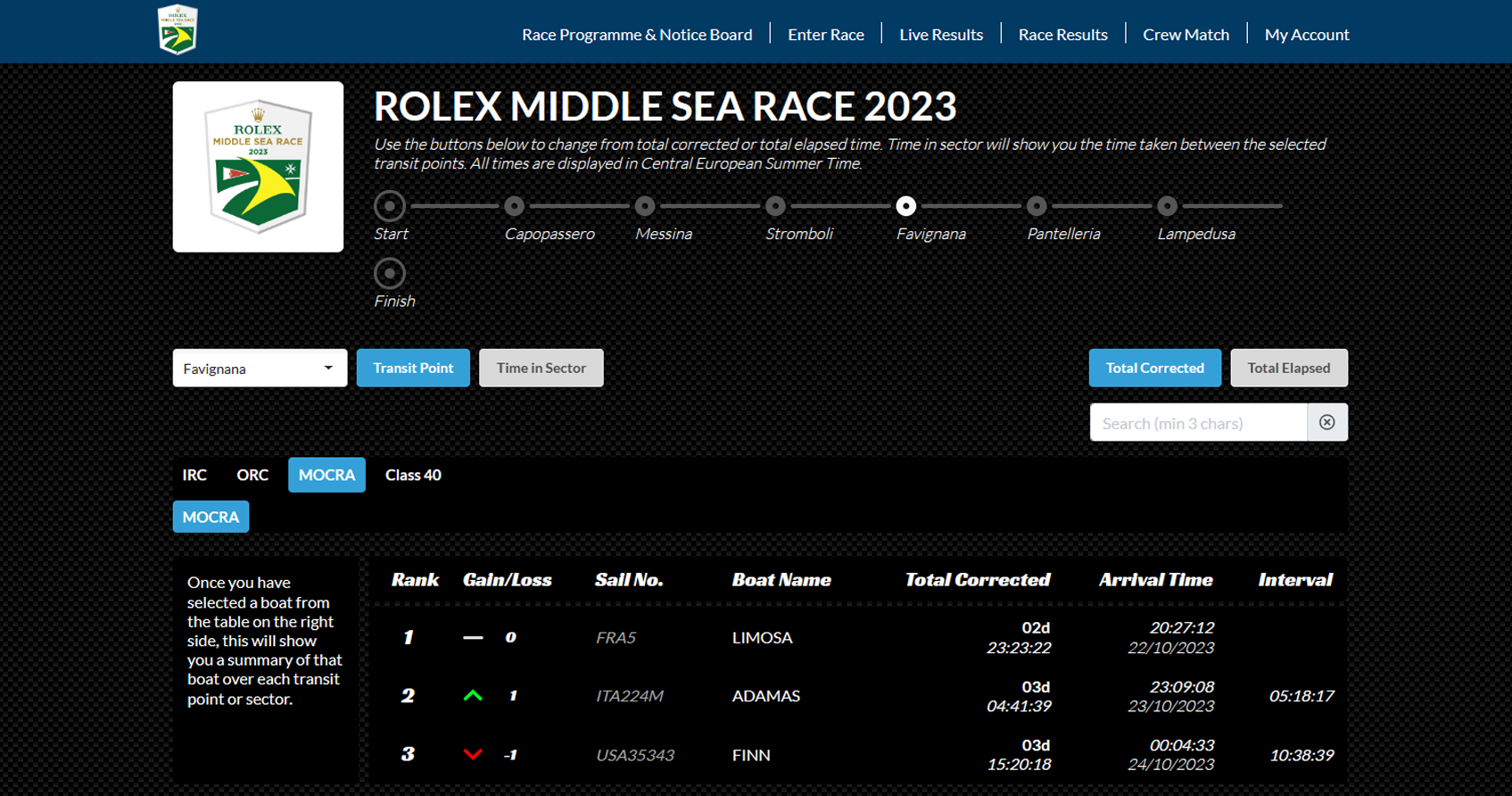Show Total Elapsed times
The height and width of the screenshot is (796, 1512).
1289,368
